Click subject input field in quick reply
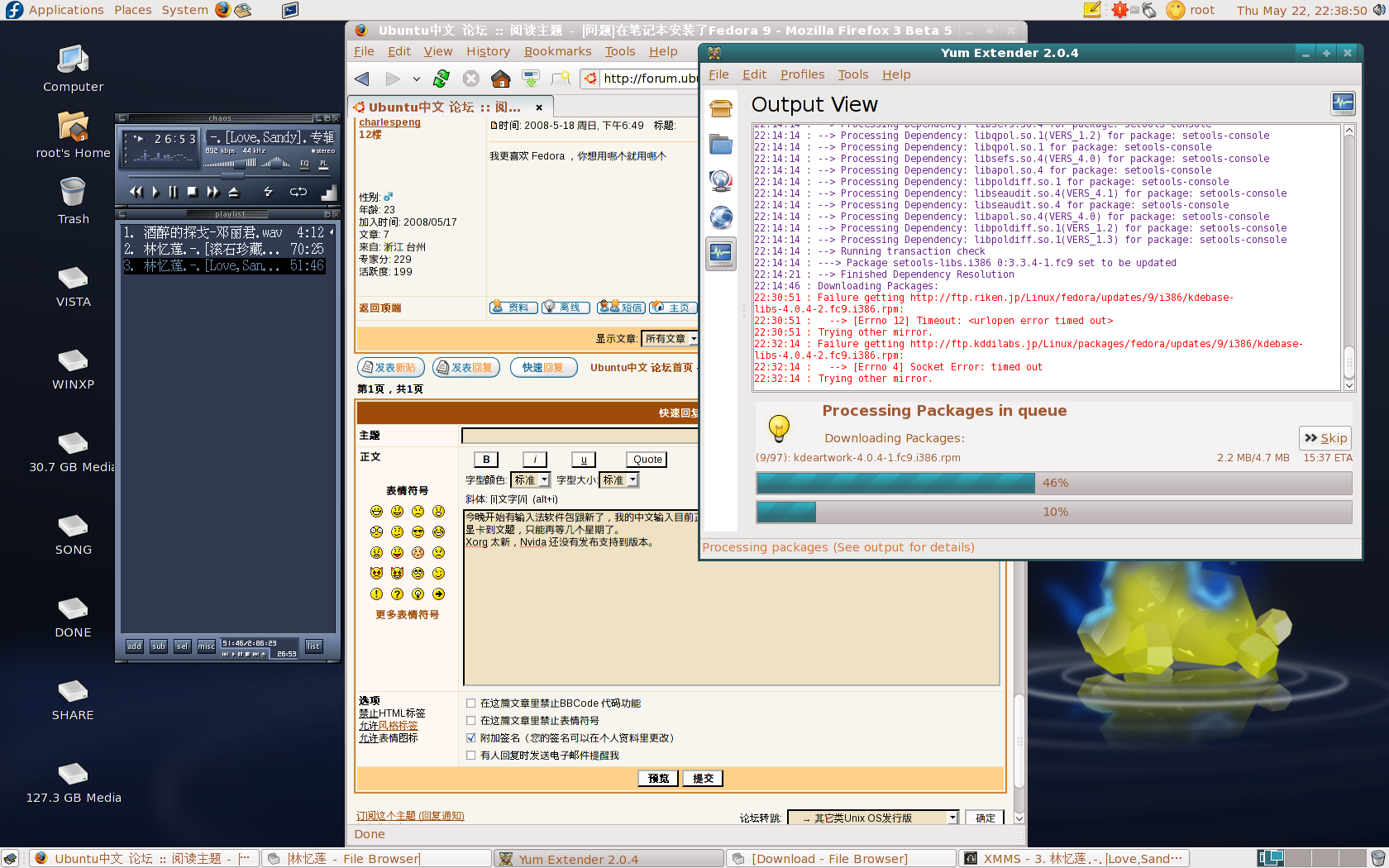Viewport: 1389px width, 868px height. click(580, 436)
